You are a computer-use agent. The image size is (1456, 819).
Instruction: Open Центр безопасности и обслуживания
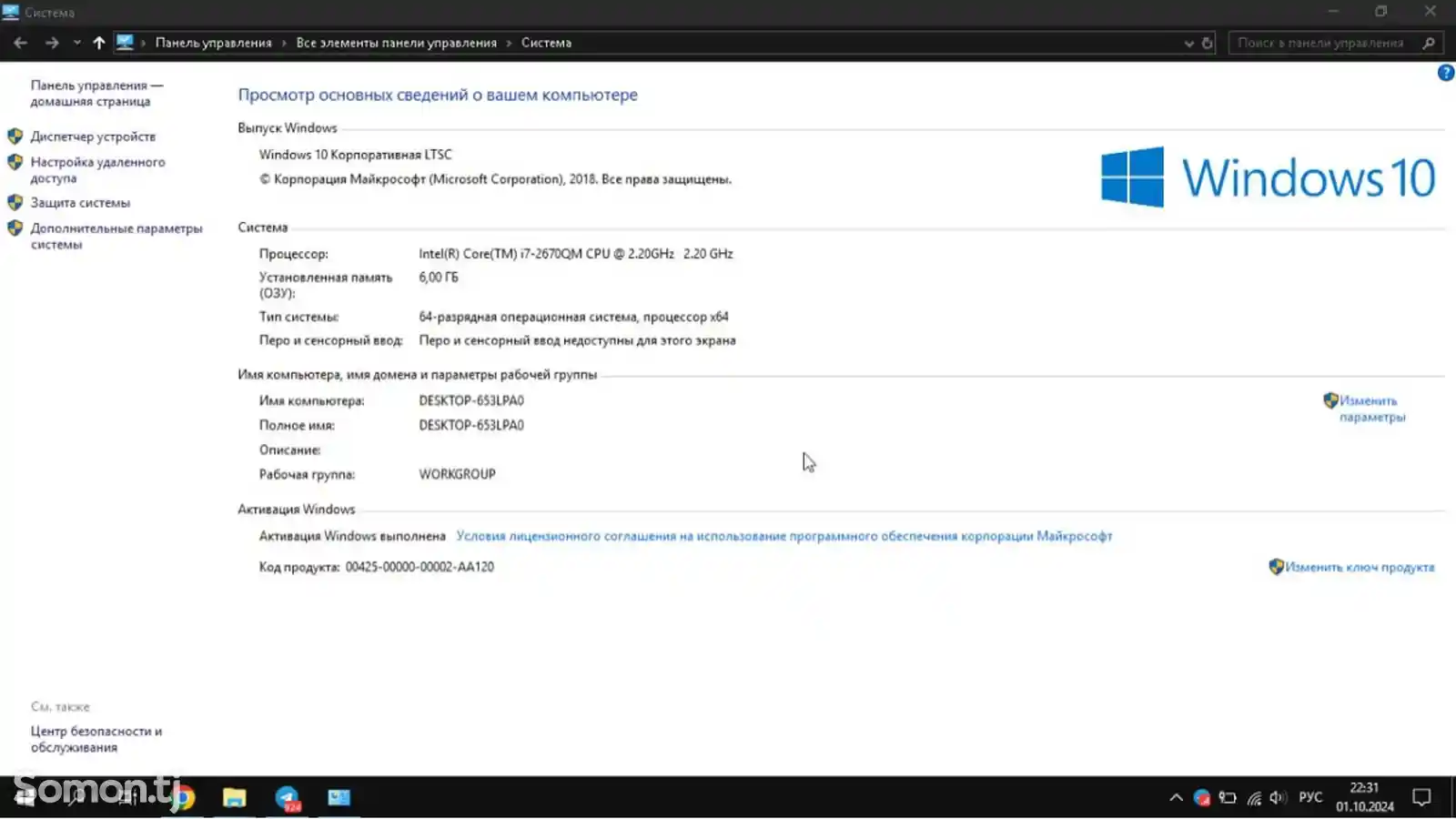(x=96, y=739)
